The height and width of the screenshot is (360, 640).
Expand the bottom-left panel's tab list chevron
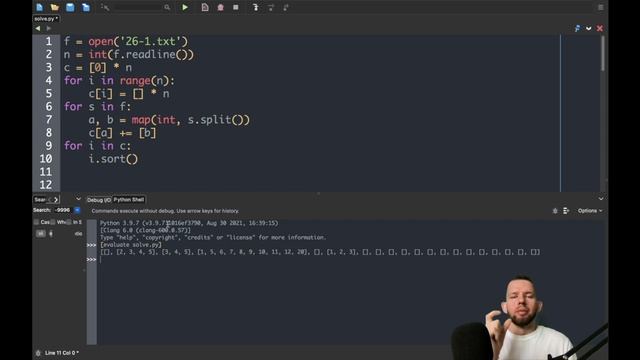click(x=78, y=199)
